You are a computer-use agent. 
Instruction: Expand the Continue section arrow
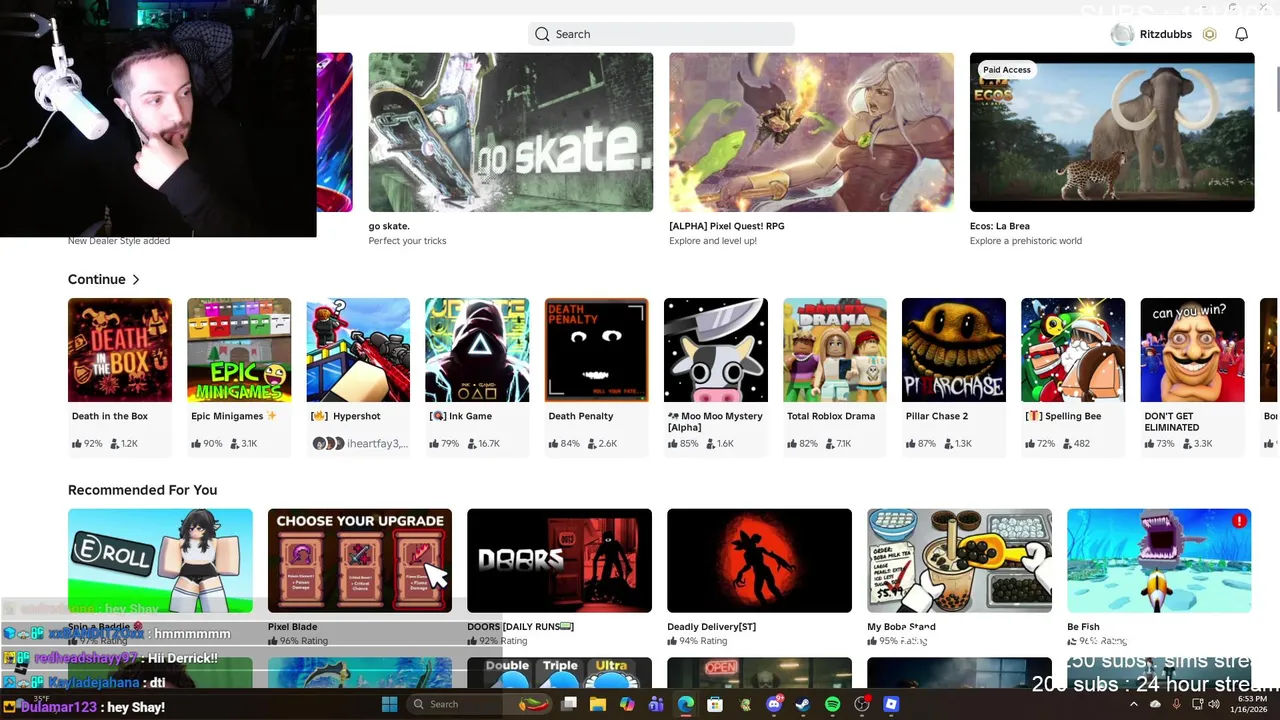click(136, 280)
